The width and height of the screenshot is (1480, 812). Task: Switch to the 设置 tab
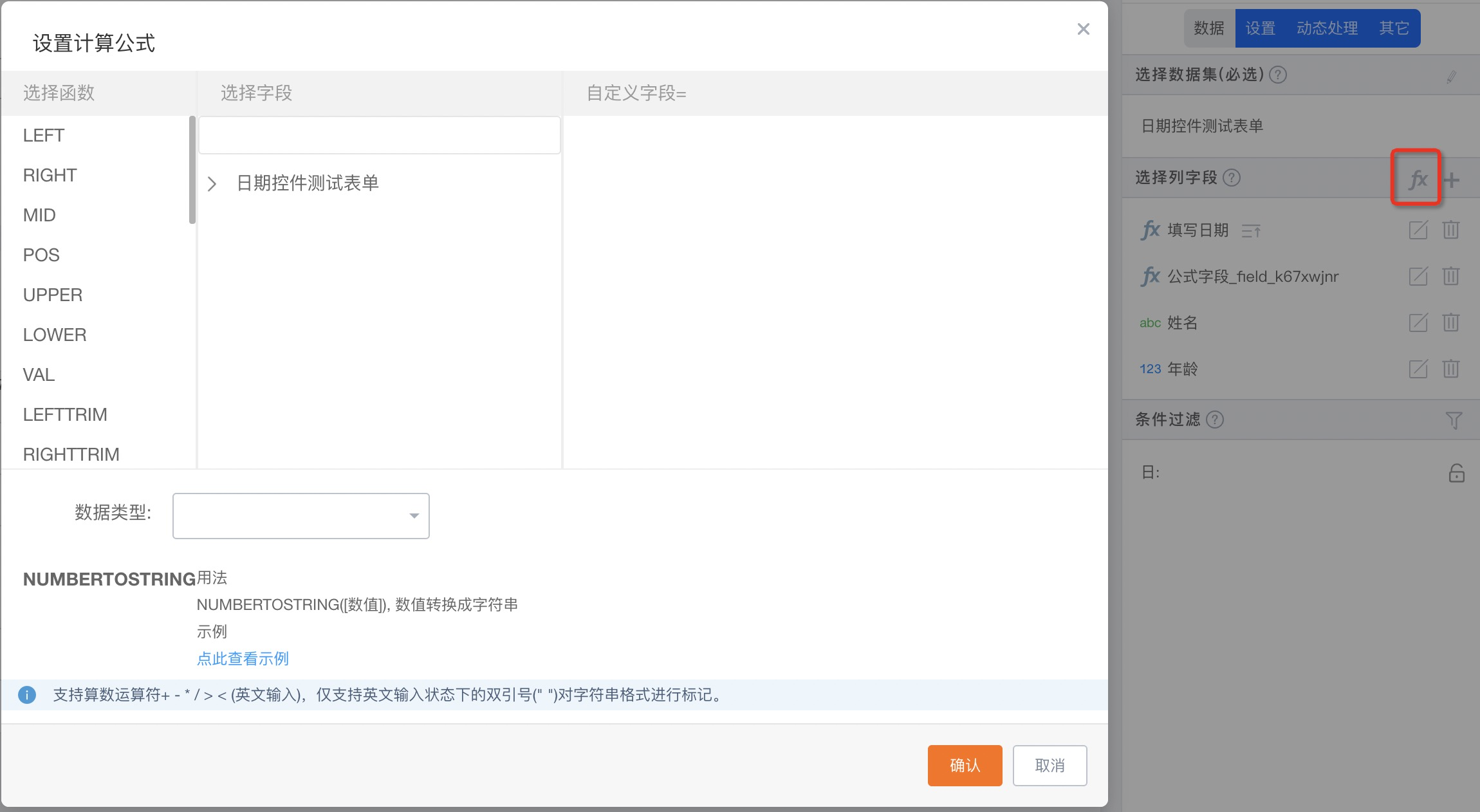point(1260,28)
